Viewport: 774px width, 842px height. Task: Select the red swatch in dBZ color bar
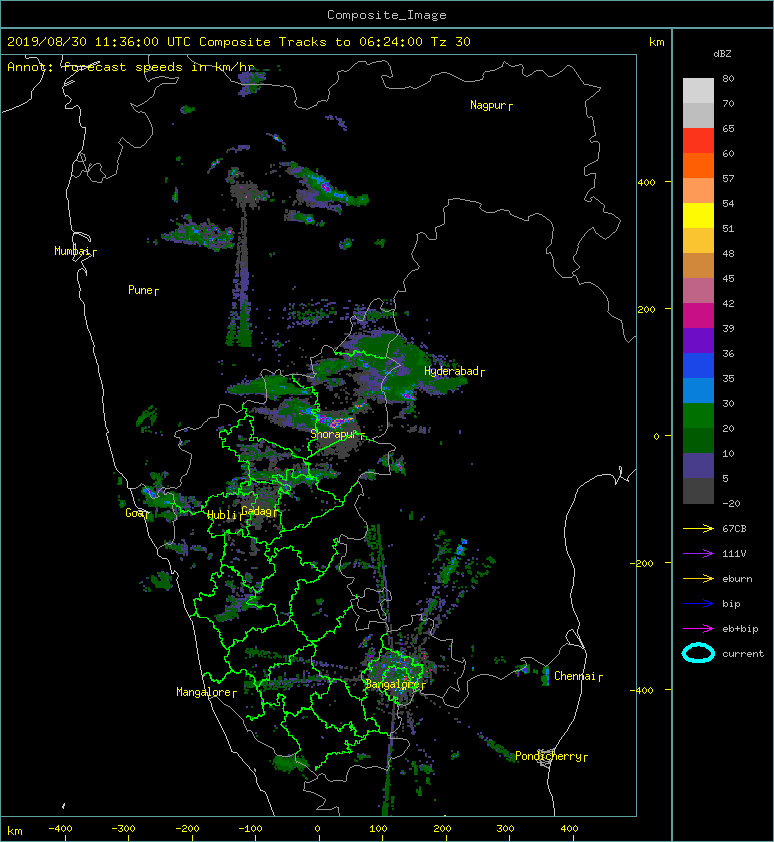click(x=698, y=141)
